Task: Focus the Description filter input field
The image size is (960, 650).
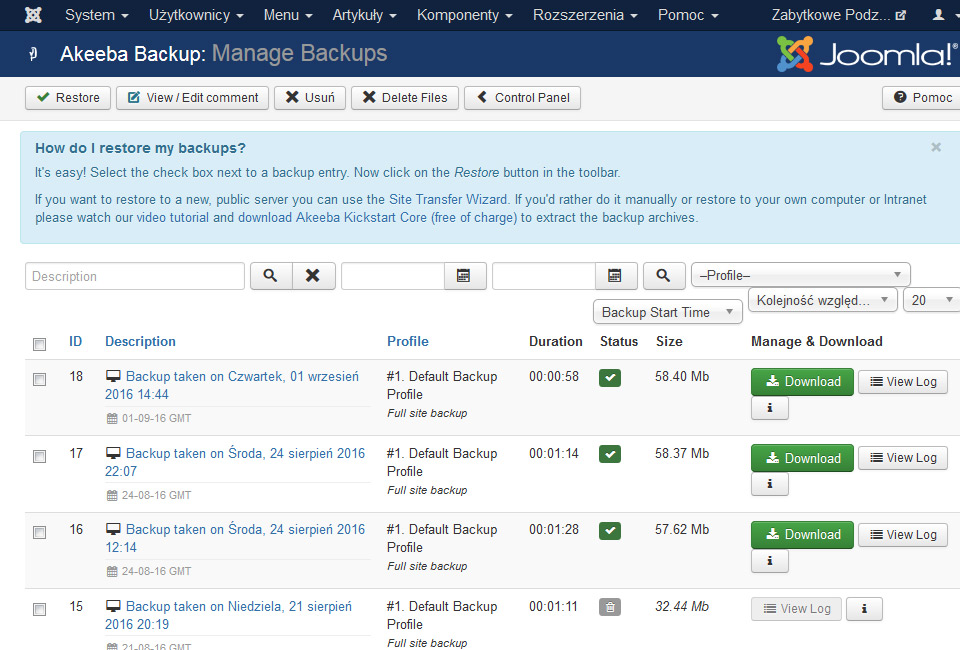Action: pyautogui.click(x=135, y=276)
